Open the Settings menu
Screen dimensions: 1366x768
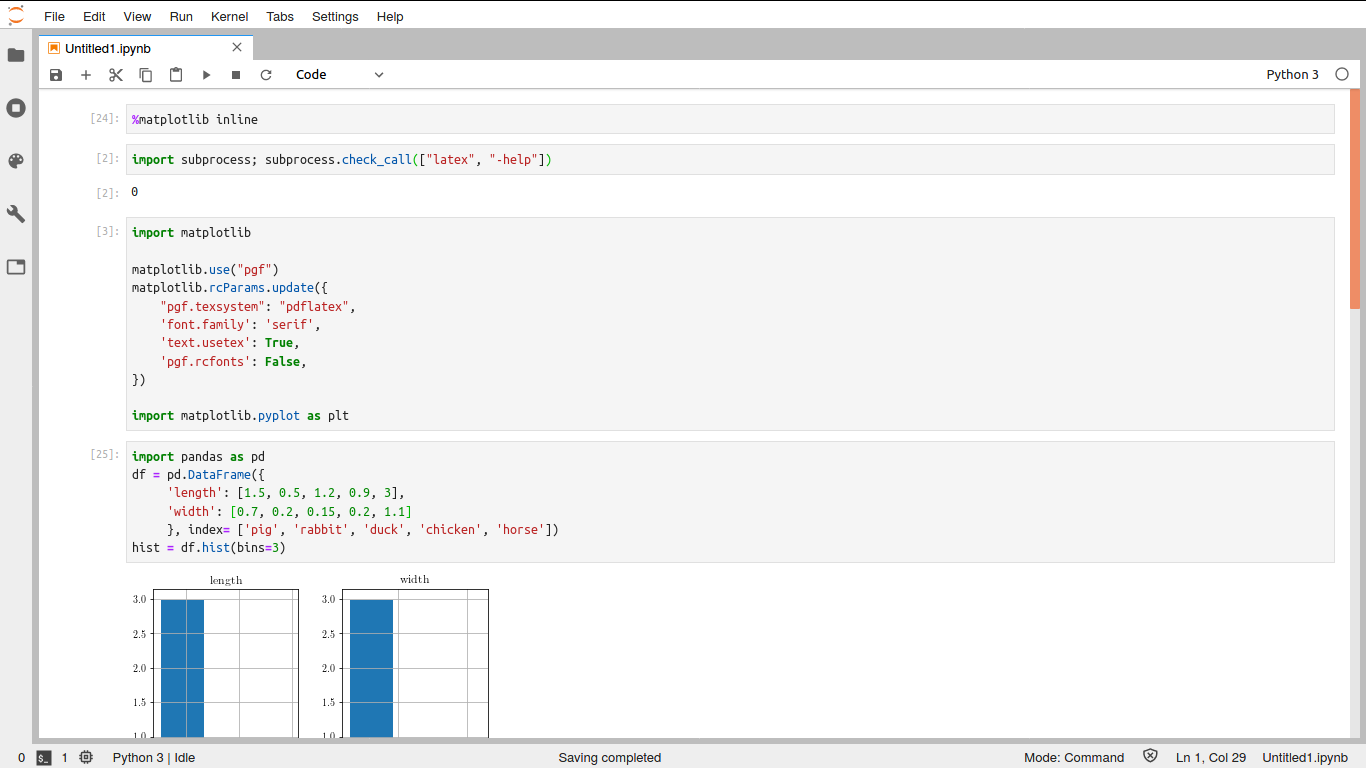[x=335, y=16]
